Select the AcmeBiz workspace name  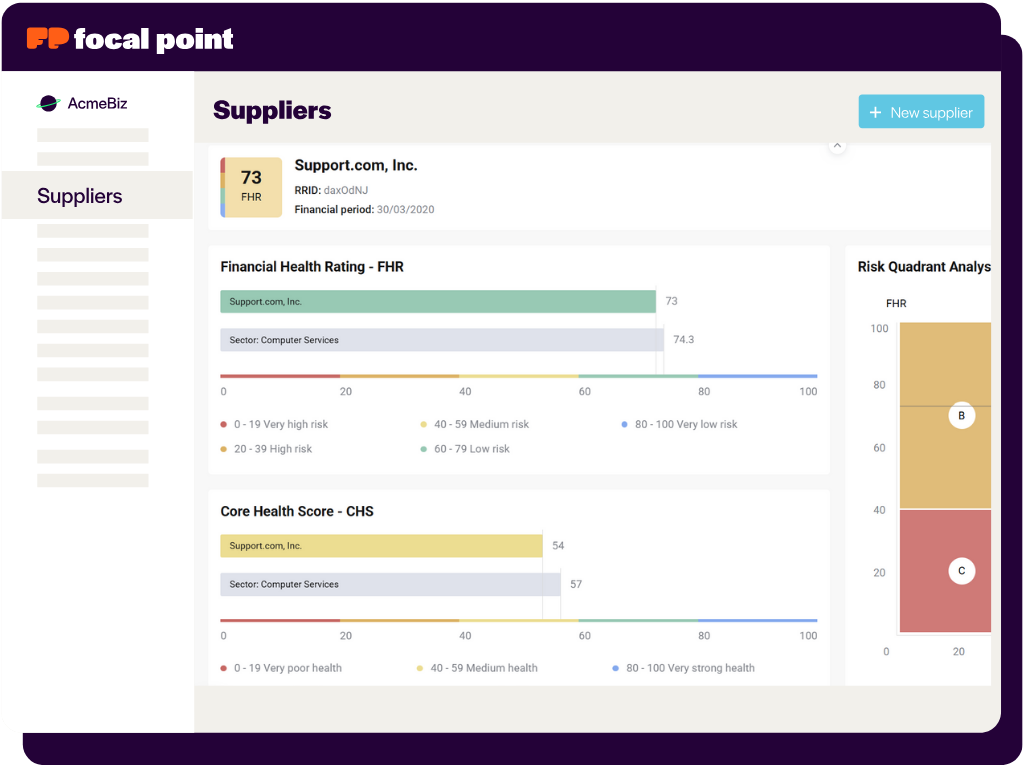(x=97, y=103)
